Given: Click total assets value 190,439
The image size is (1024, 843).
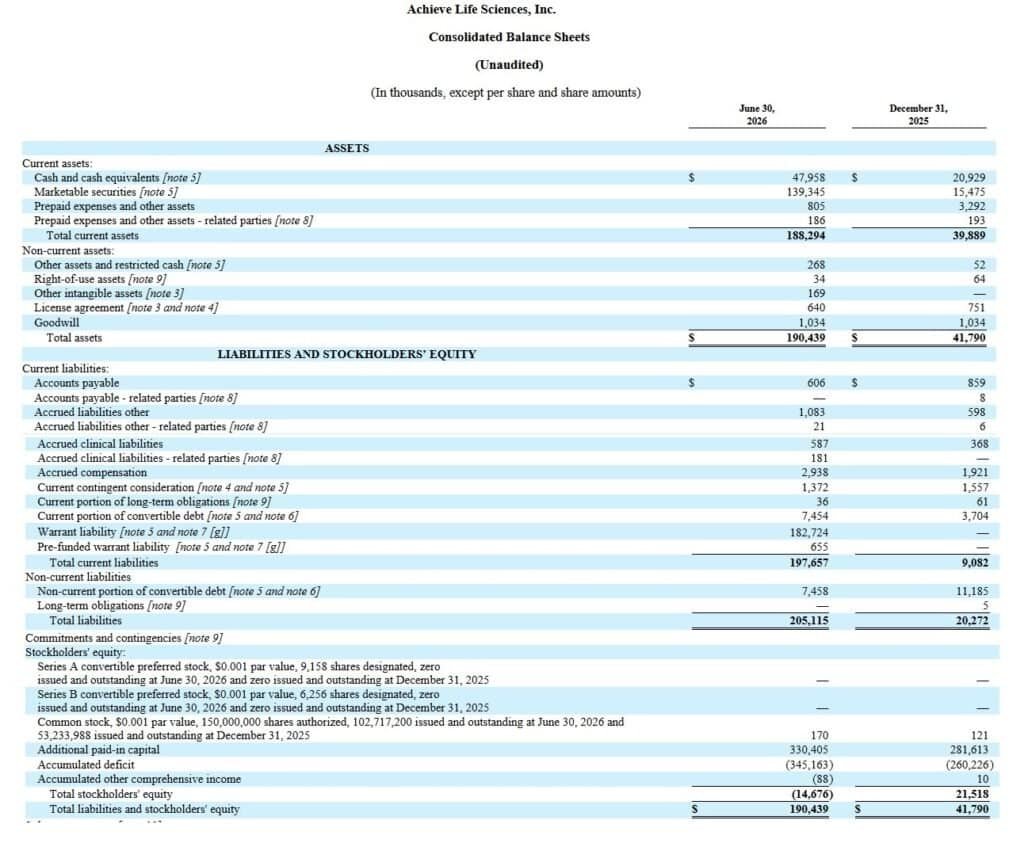Looking at the screenshot, I should (x=806, y=338).
